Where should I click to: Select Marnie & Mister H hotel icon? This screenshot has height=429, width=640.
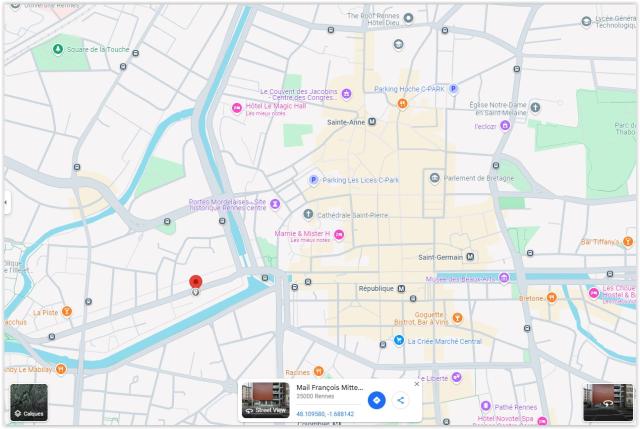339,235
